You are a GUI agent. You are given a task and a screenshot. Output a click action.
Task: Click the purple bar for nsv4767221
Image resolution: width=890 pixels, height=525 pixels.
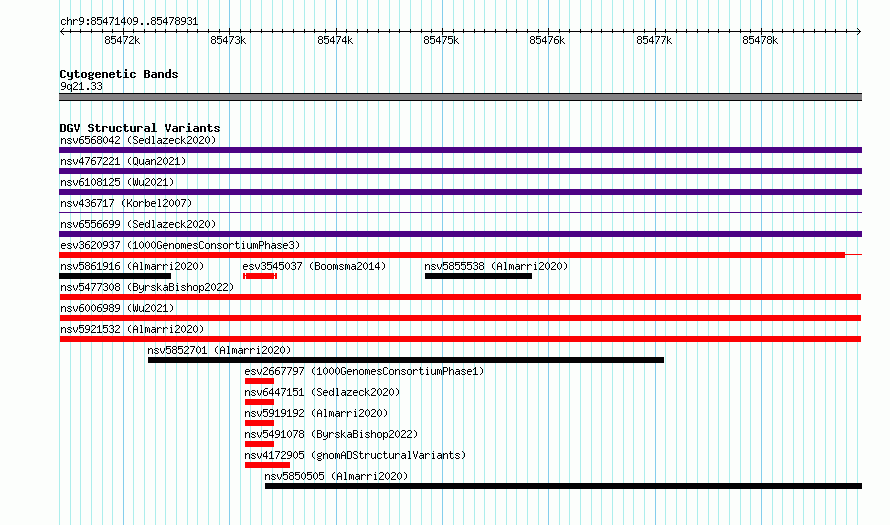pos(460,171)
